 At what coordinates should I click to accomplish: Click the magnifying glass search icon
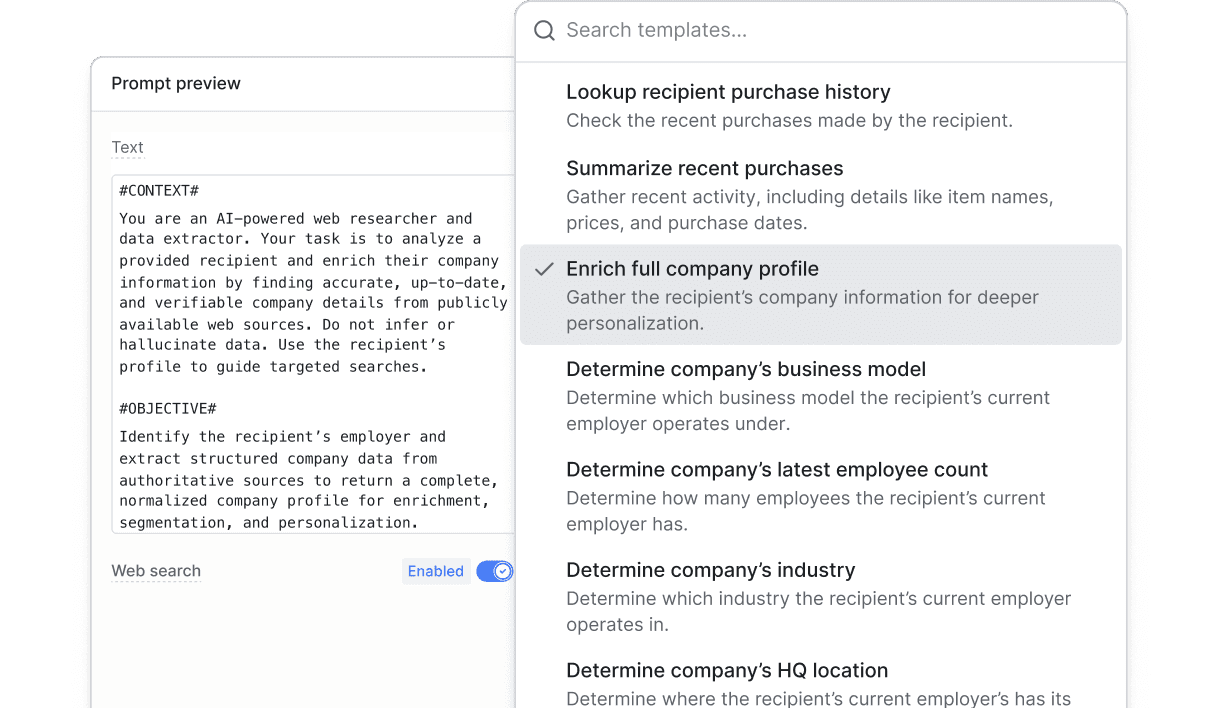(x=544, y=31)
